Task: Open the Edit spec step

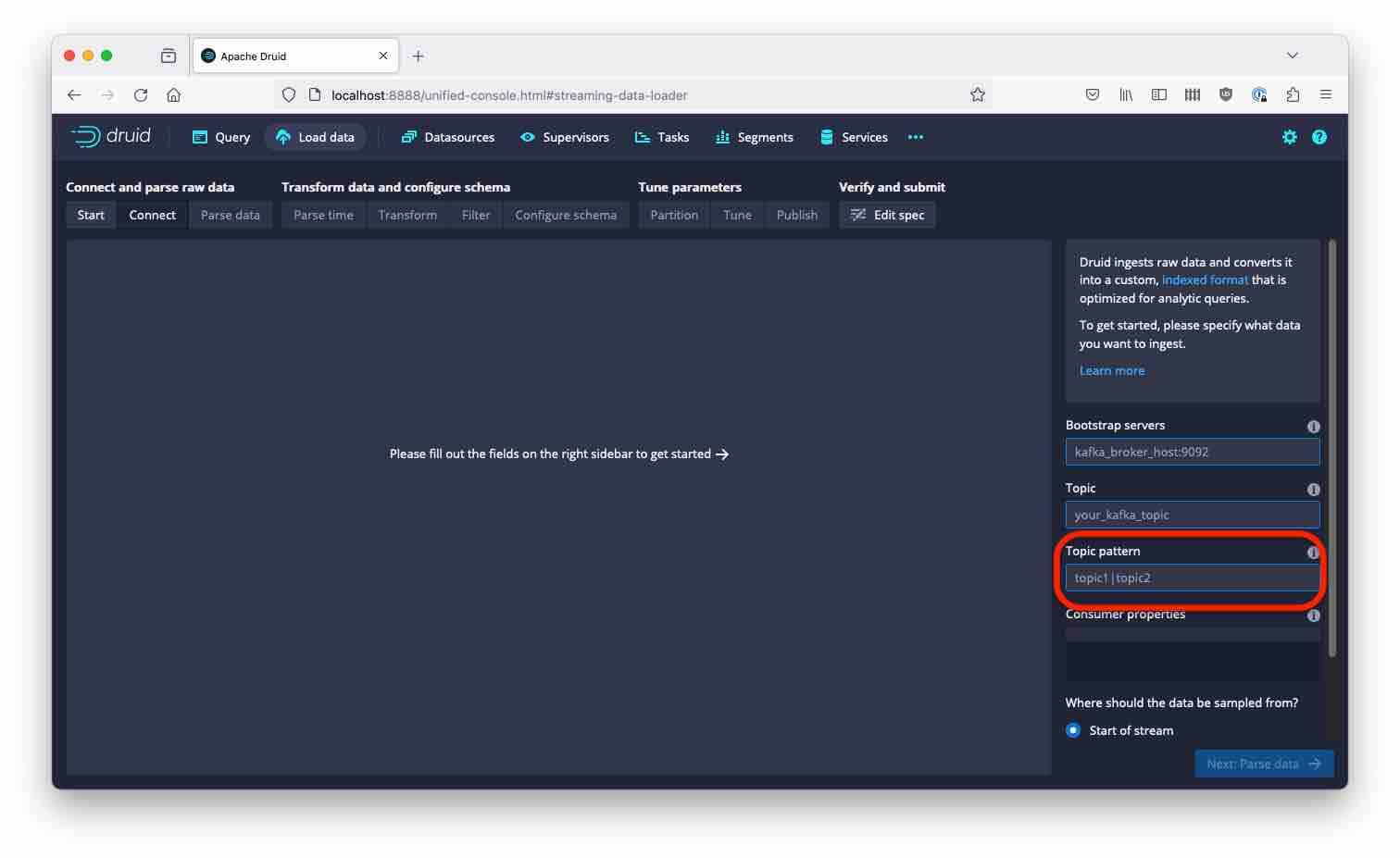Action: click(x=887, y=215)
